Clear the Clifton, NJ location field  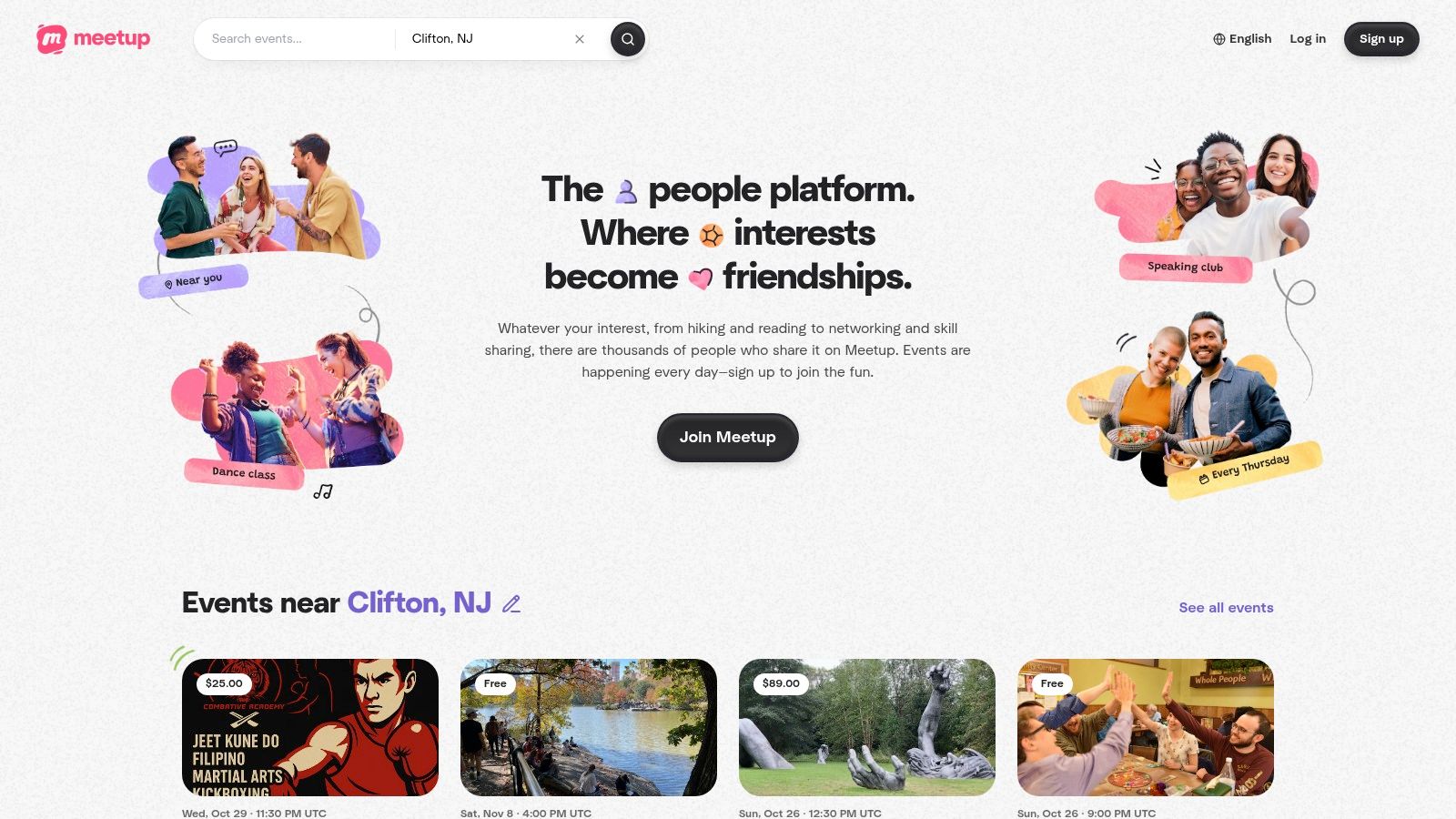click(x=580, y=39)
